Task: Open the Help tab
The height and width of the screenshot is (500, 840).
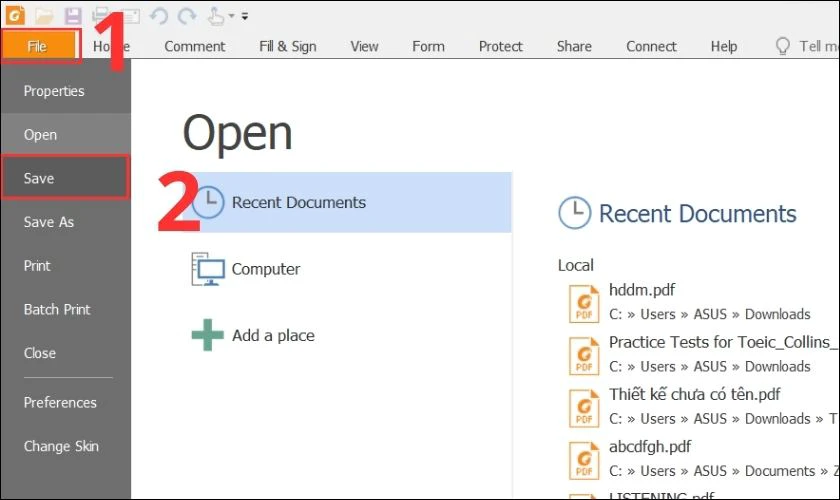Action: tap(724, 47)
